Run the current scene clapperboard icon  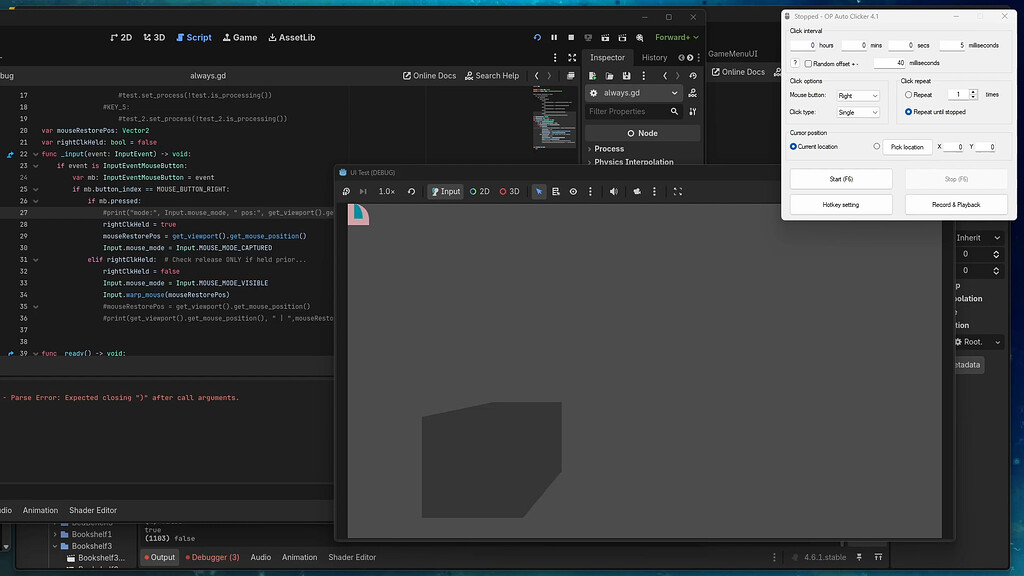(605, 38)
